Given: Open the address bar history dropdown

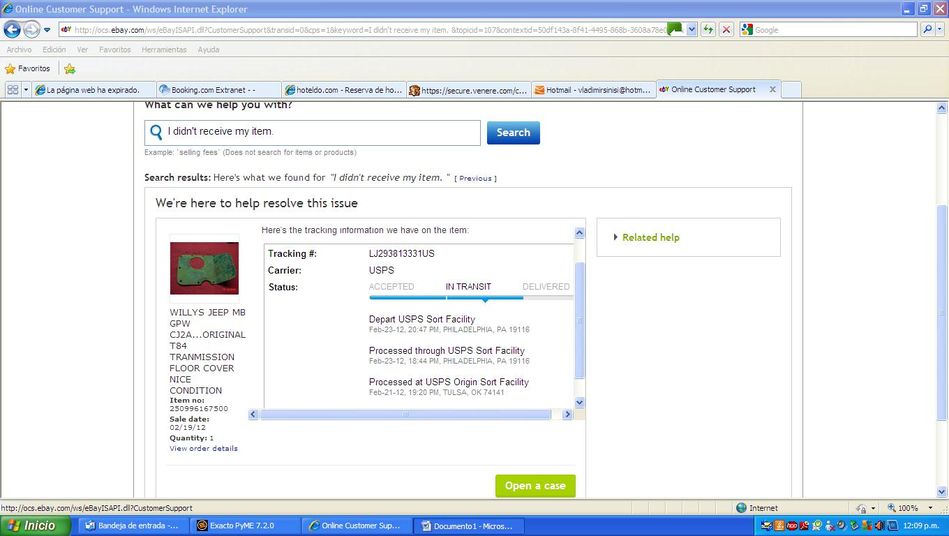Looking at the screenshot, I should (692, 30).
